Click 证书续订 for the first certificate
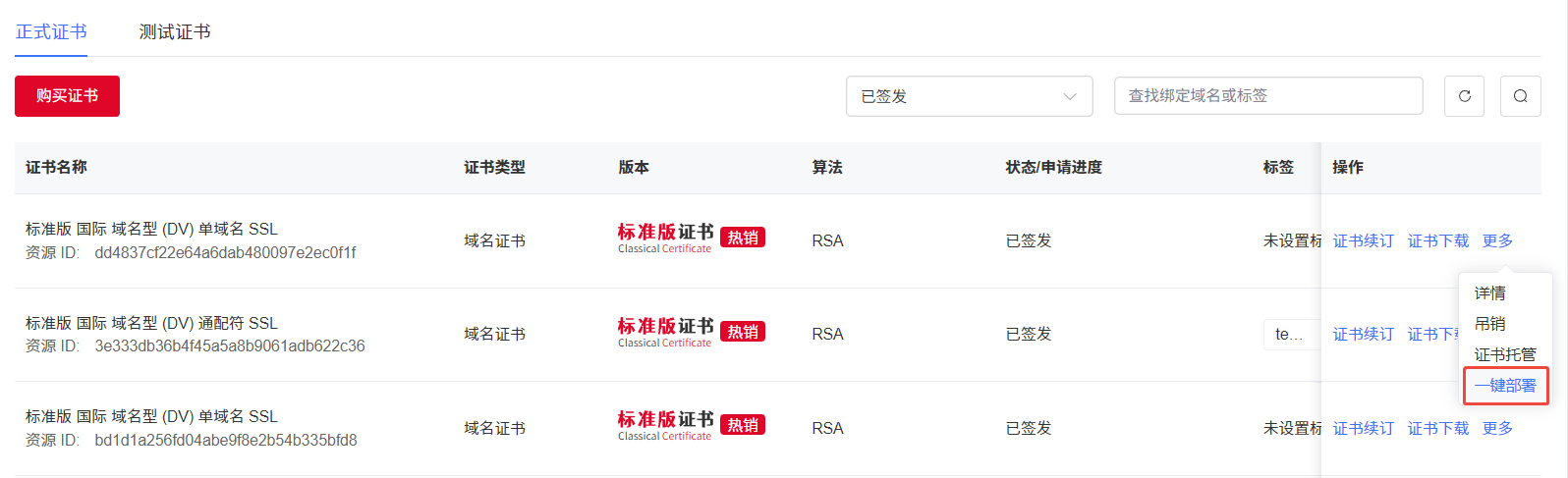This screenshot has height=478, width=1568. 1363,240
